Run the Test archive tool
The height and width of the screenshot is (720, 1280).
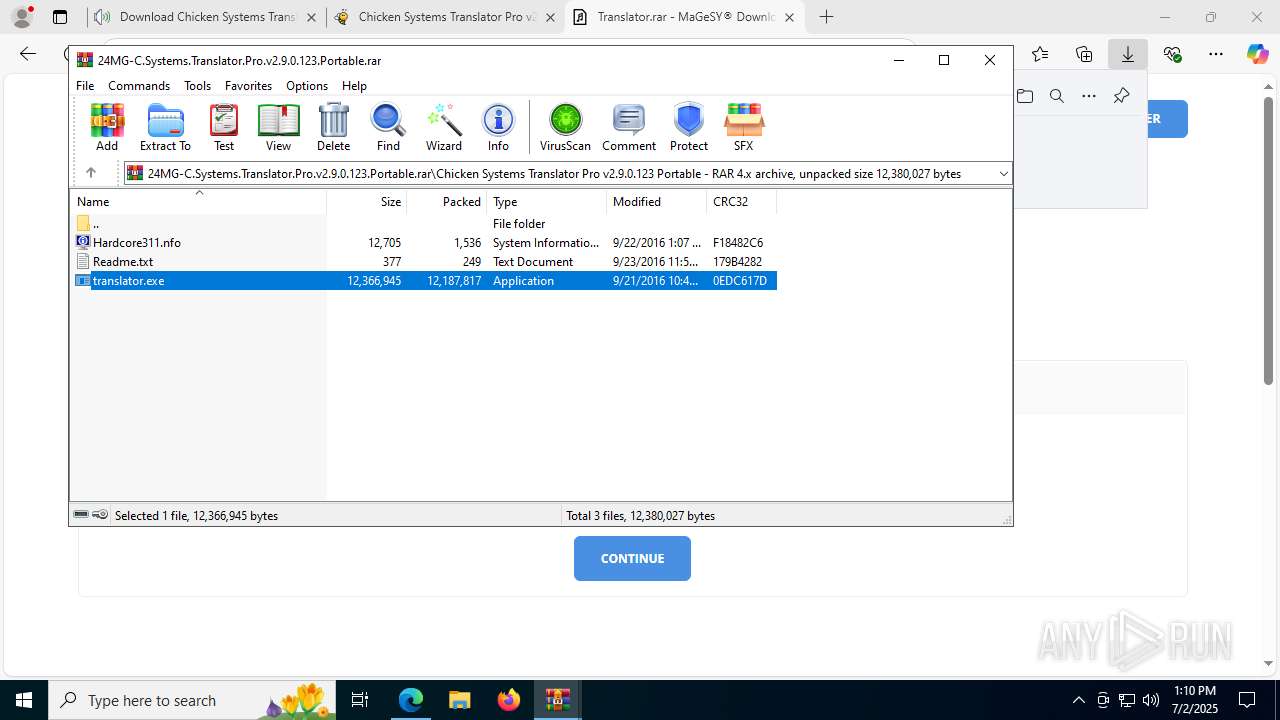[224, 127]
